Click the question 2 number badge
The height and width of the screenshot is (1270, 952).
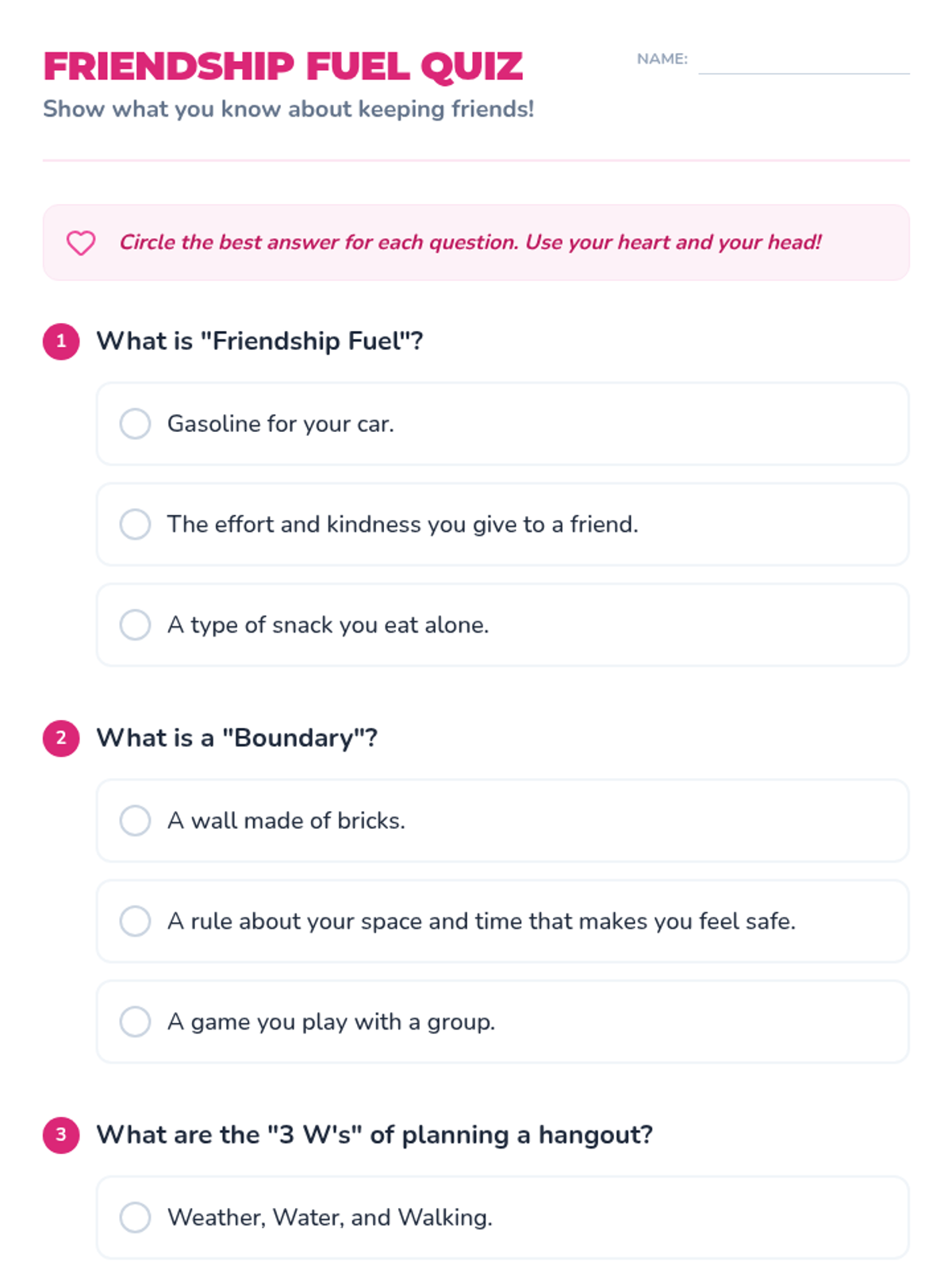point(61,738)
